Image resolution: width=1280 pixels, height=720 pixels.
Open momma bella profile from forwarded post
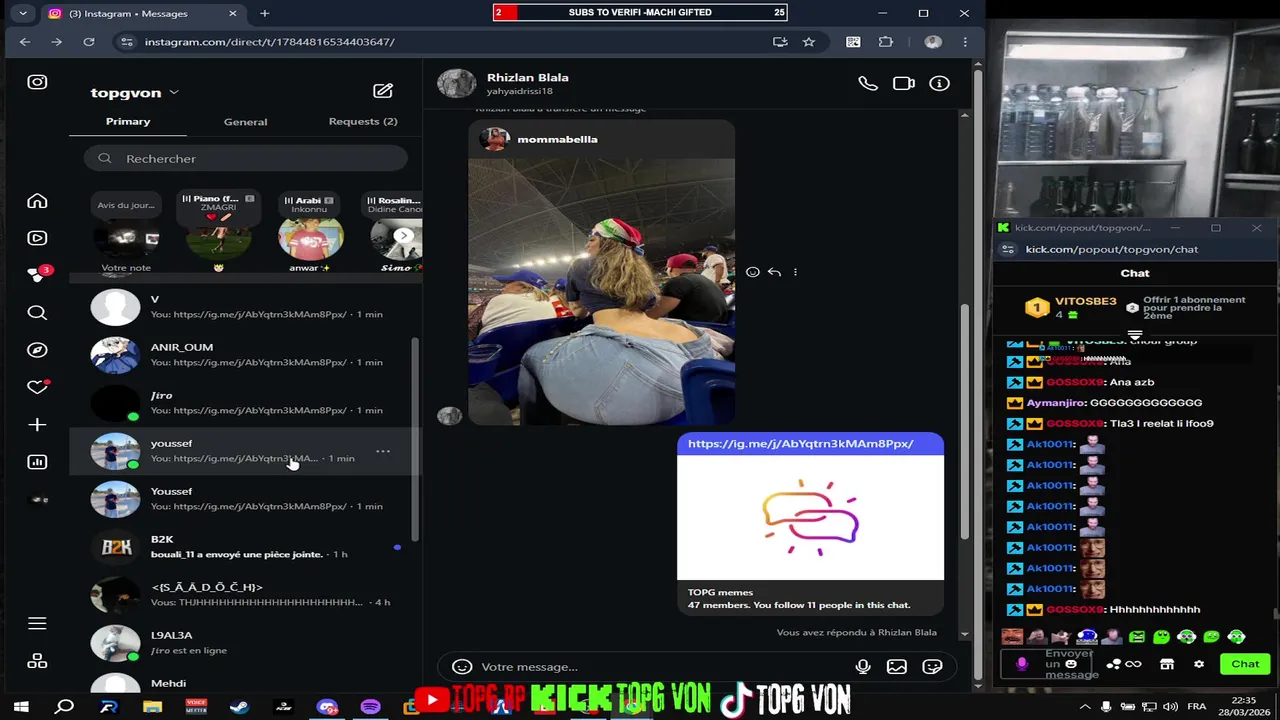(x=557, y=139)
